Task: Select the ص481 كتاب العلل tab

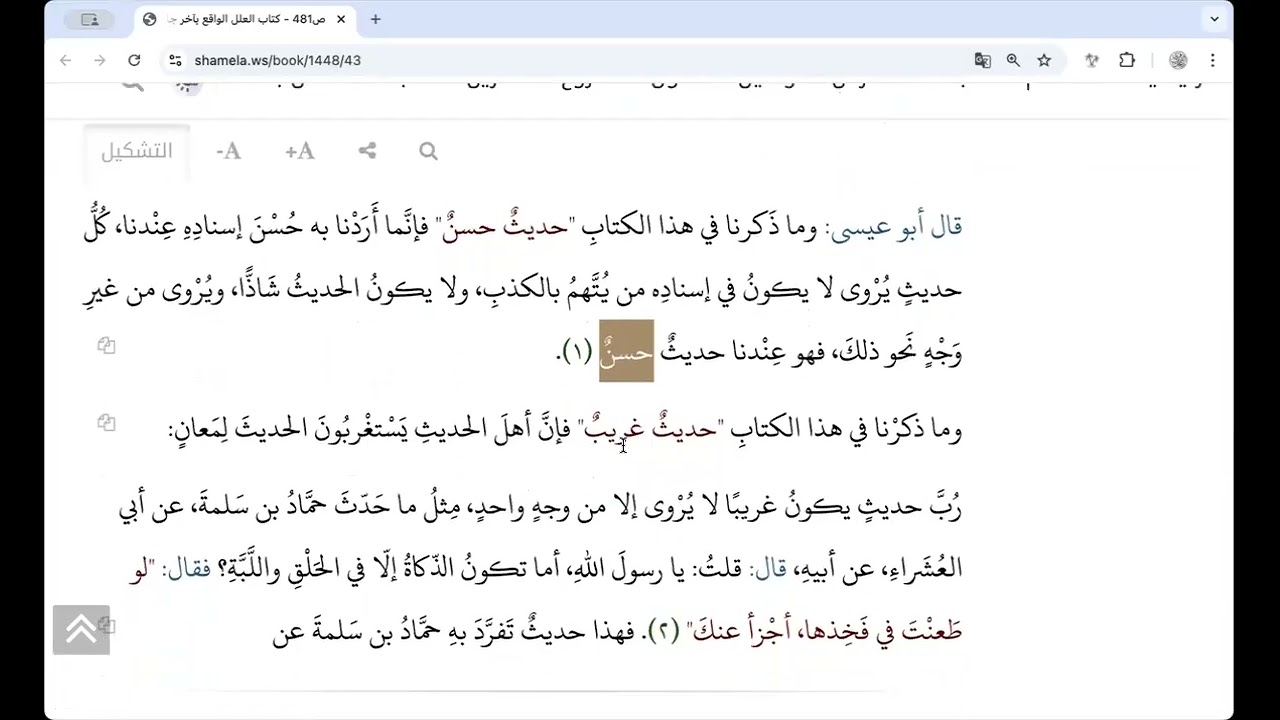Action: tap(247, 19)
